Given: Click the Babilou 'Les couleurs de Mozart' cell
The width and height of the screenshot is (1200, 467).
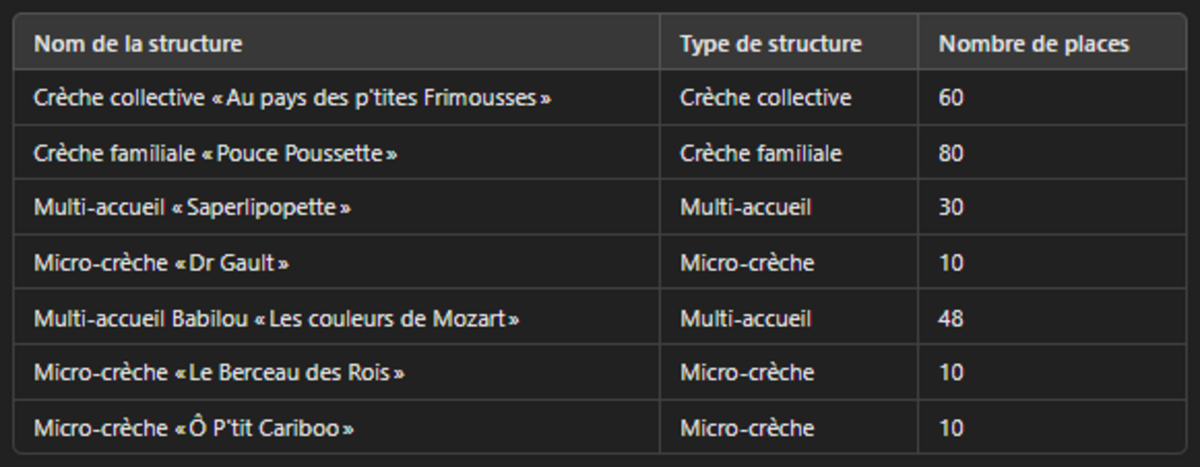Looking at the screenshot, I should 277,319.
